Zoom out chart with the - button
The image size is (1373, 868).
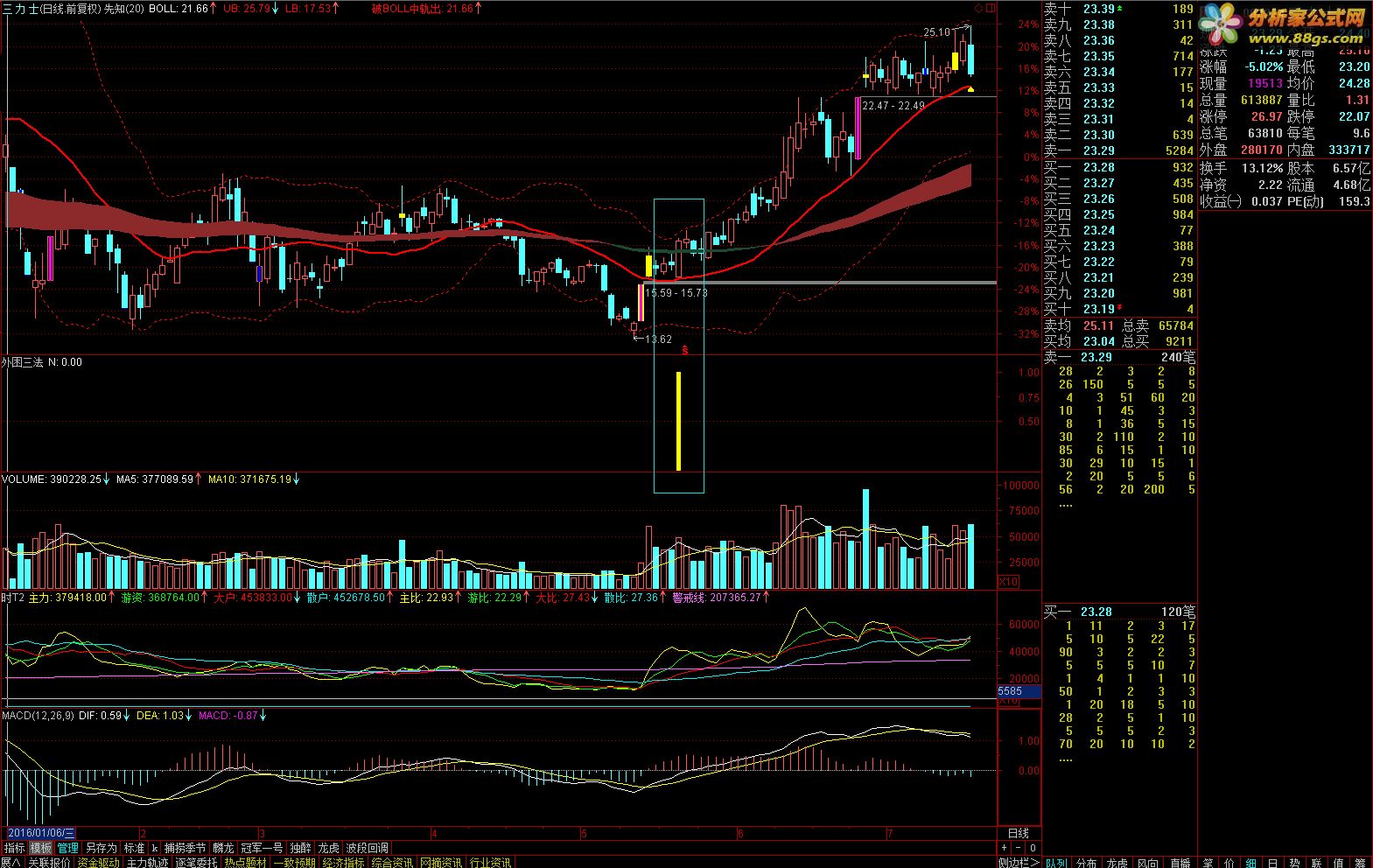1019,848
